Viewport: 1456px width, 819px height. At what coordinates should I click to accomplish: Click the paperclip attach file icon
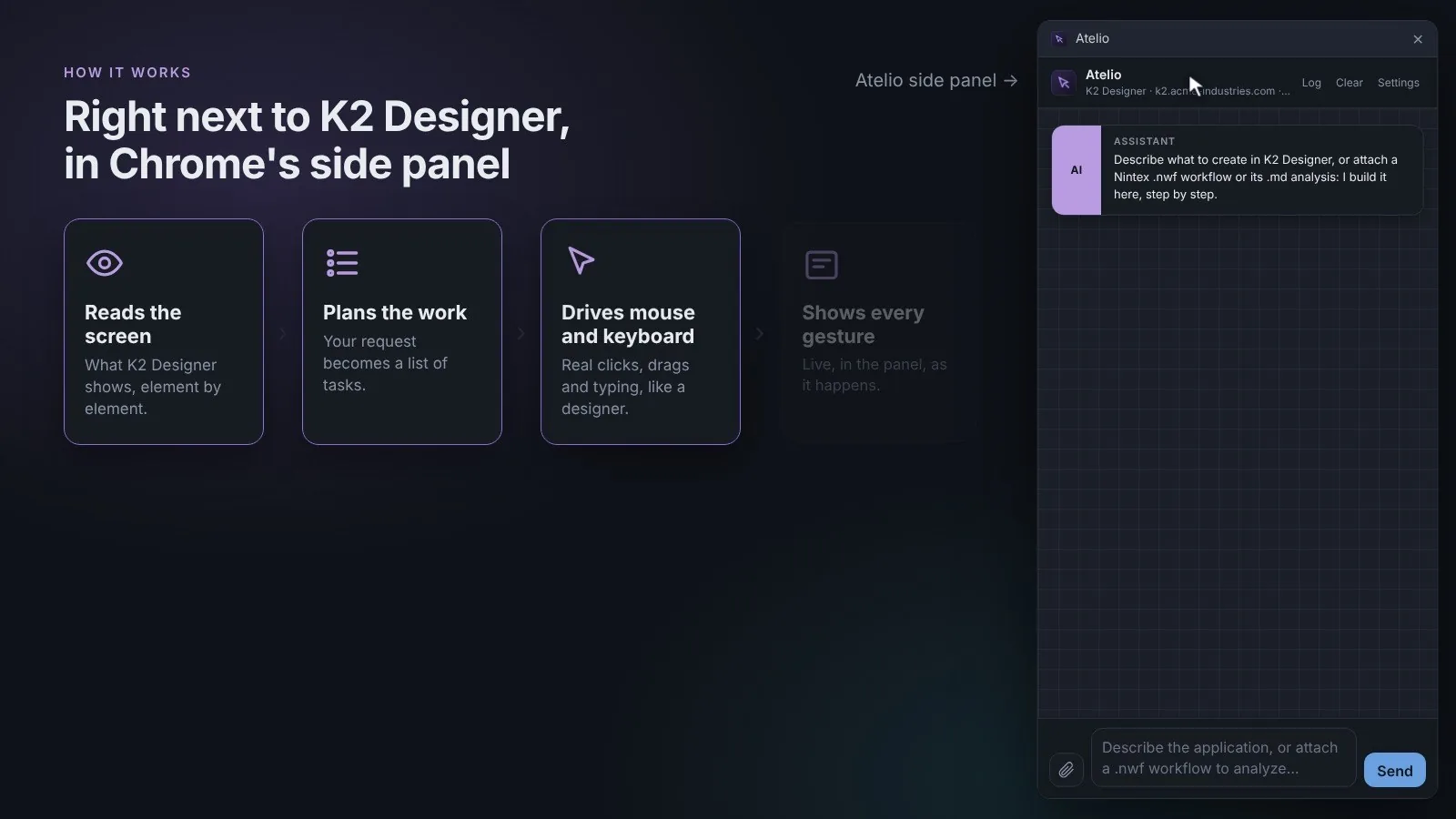click(1067, 770)
